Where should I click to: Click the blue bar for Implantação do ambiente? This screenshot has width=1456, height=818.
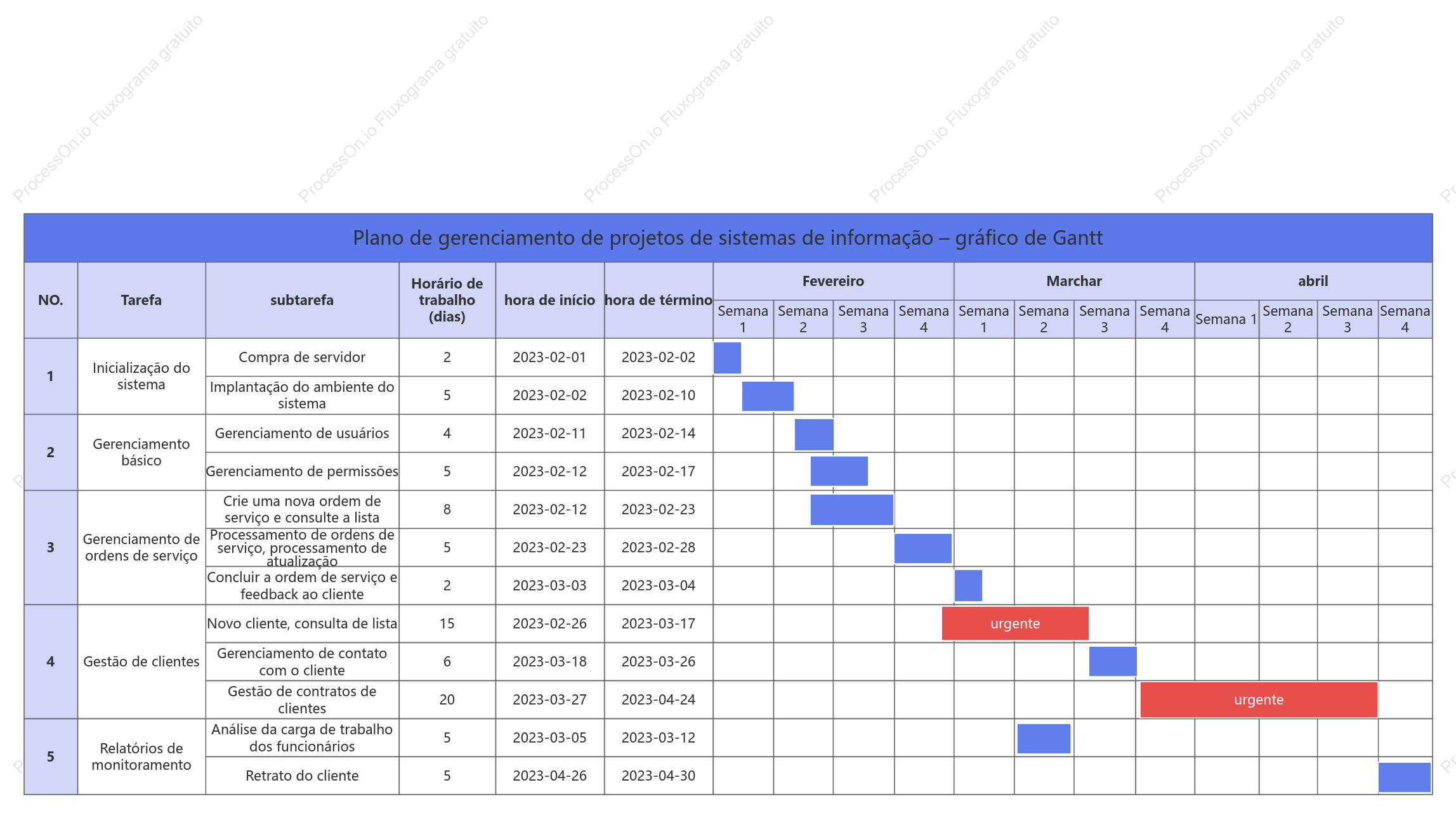[768, 396]
